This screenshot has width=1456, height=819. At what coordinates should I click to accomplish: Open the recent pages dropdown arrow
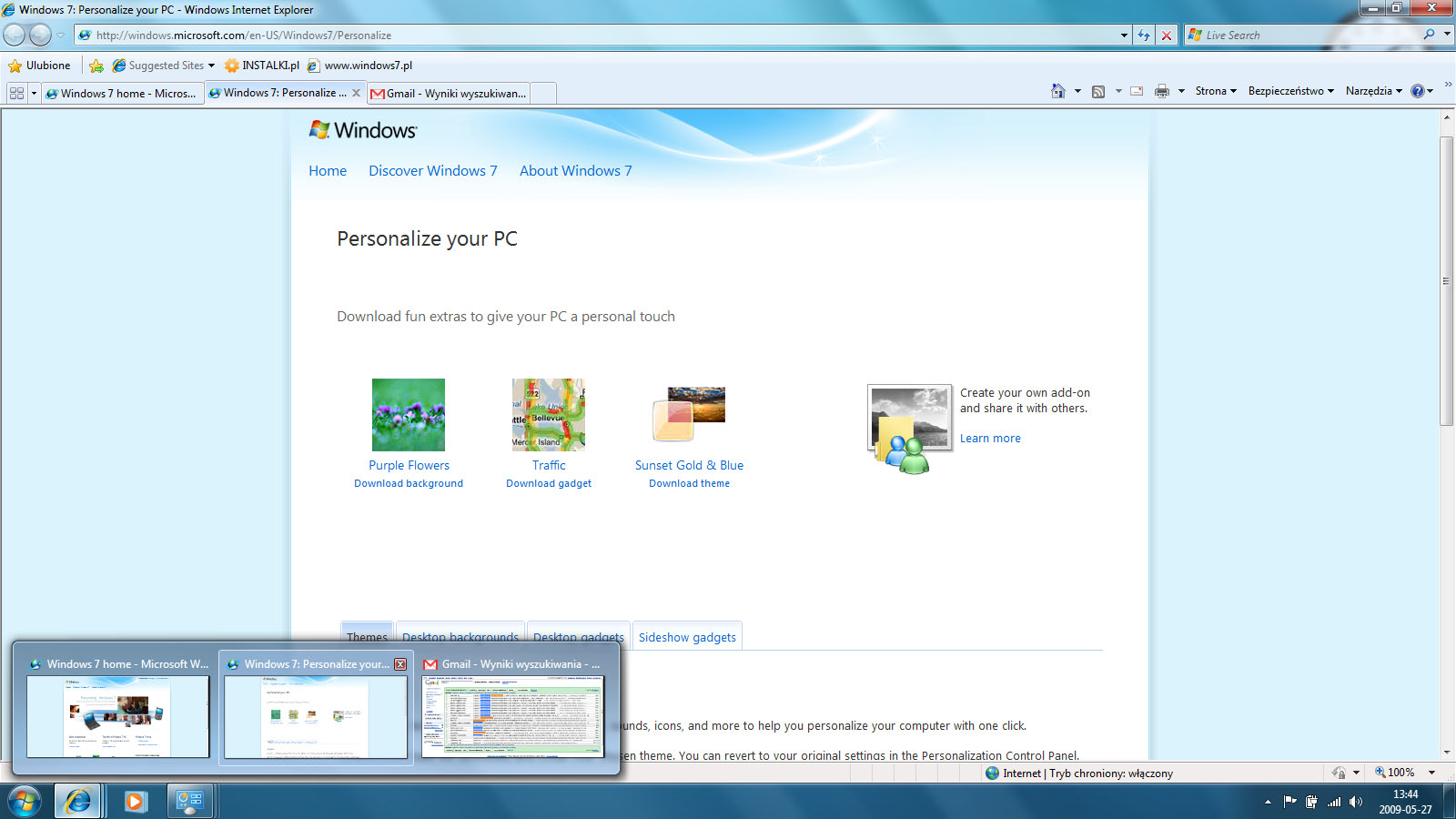point(61,35)
